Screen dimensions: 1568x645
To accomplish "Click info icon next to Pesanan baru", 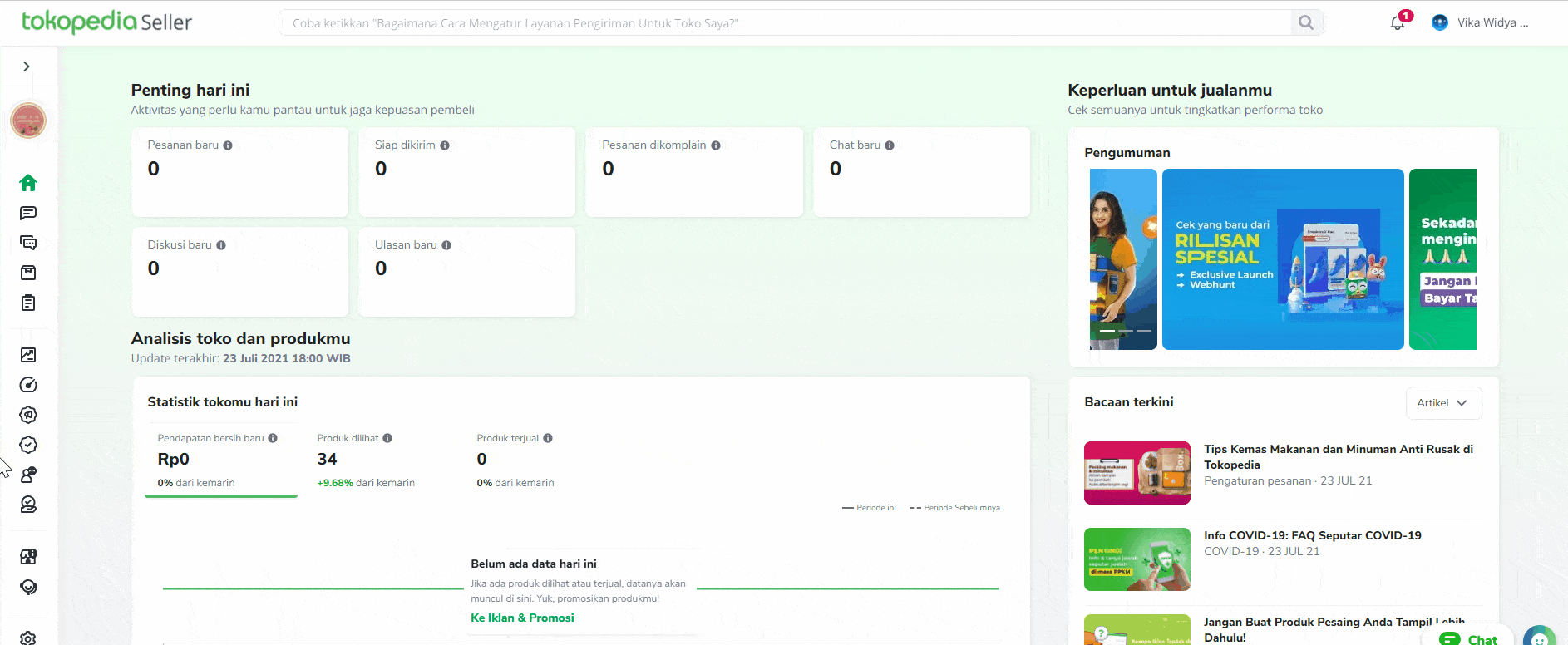I will (x=228, y=145).
